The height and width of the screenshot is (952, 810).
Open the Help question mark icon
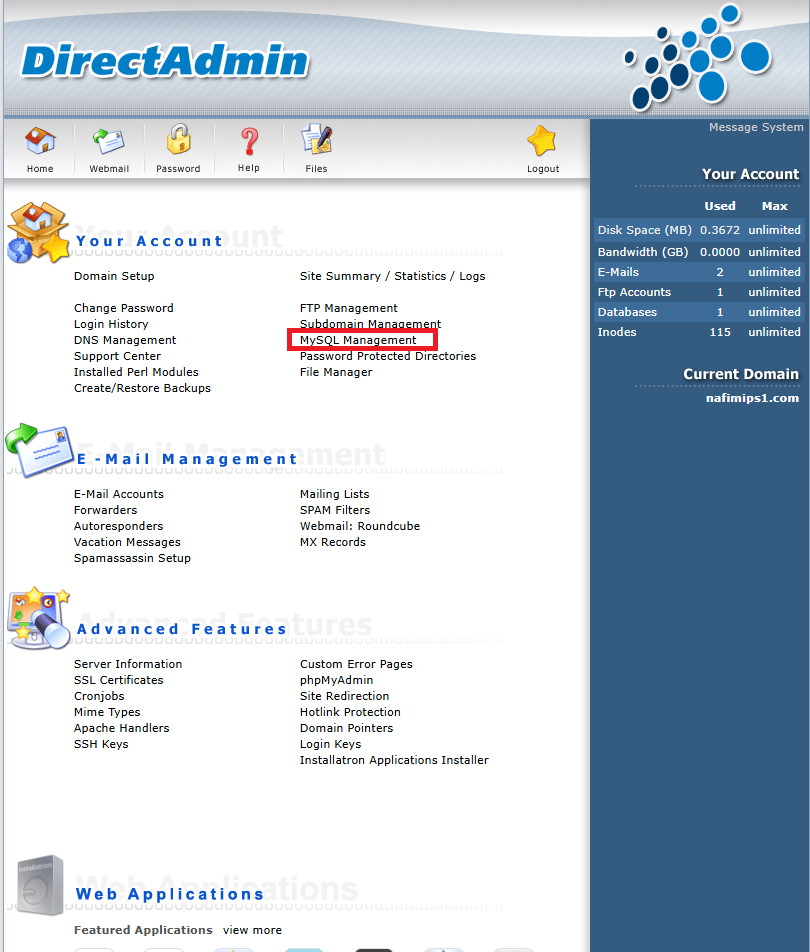tap(249, 141)
